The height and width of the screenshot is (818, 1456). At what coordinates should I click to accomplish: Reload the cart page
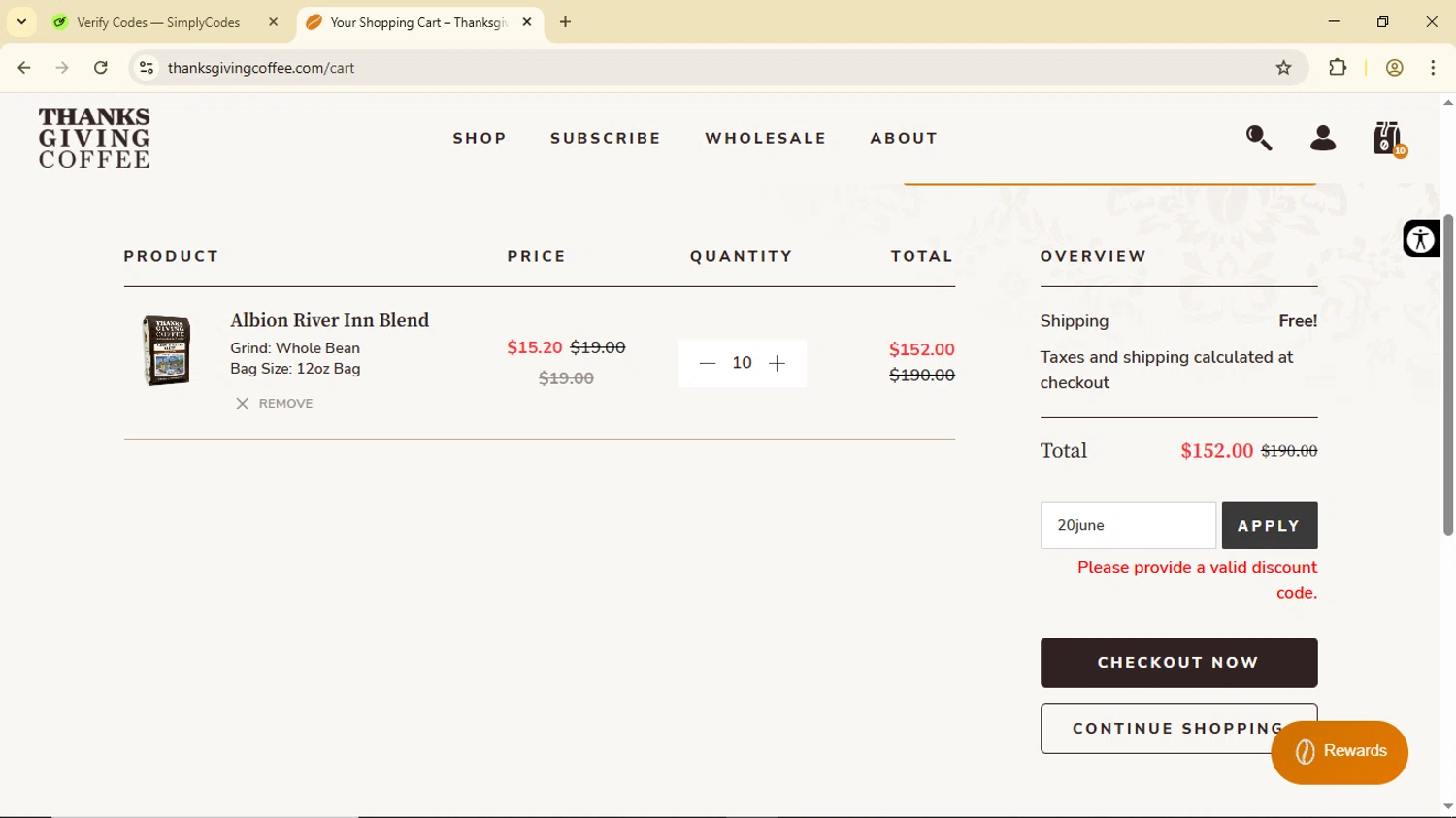[101, 68]
